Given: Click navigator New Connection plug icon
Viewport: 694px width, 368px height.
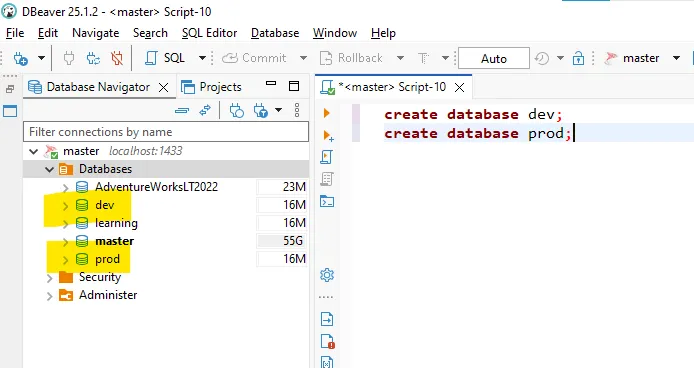Looking at the screenshot, I should [237, 110].
